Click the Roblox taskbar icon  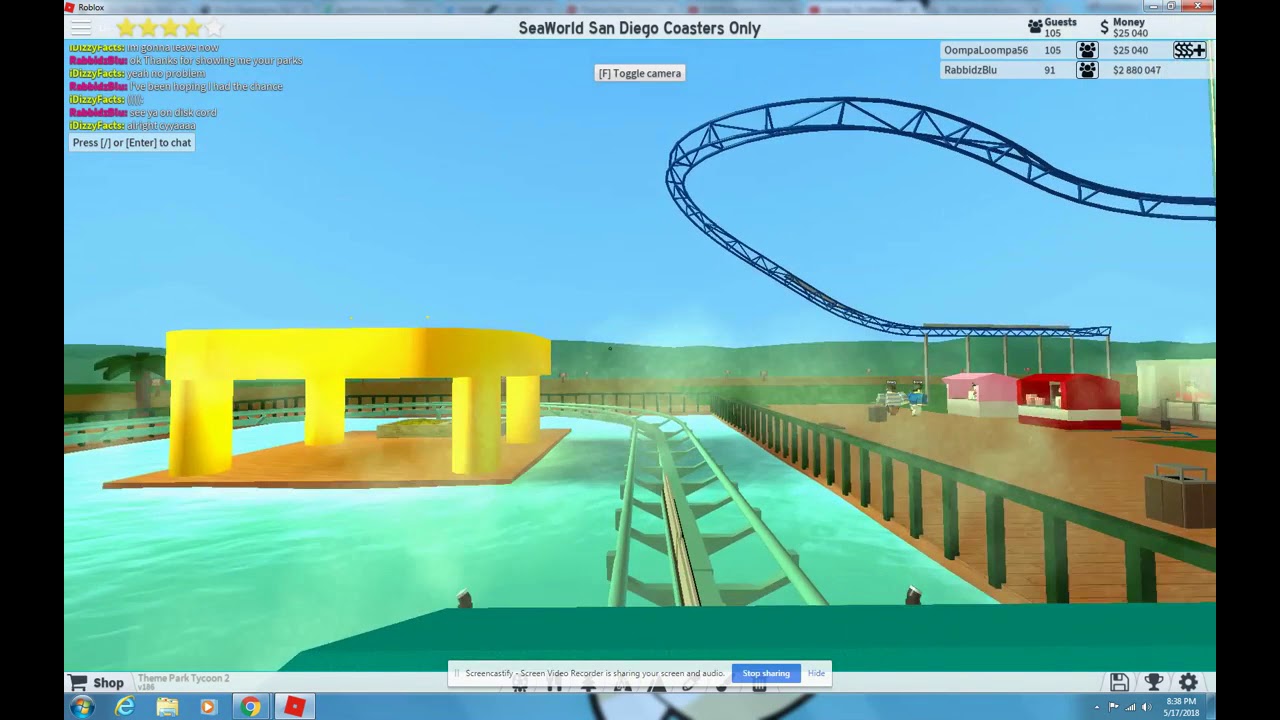pos(294,707)
